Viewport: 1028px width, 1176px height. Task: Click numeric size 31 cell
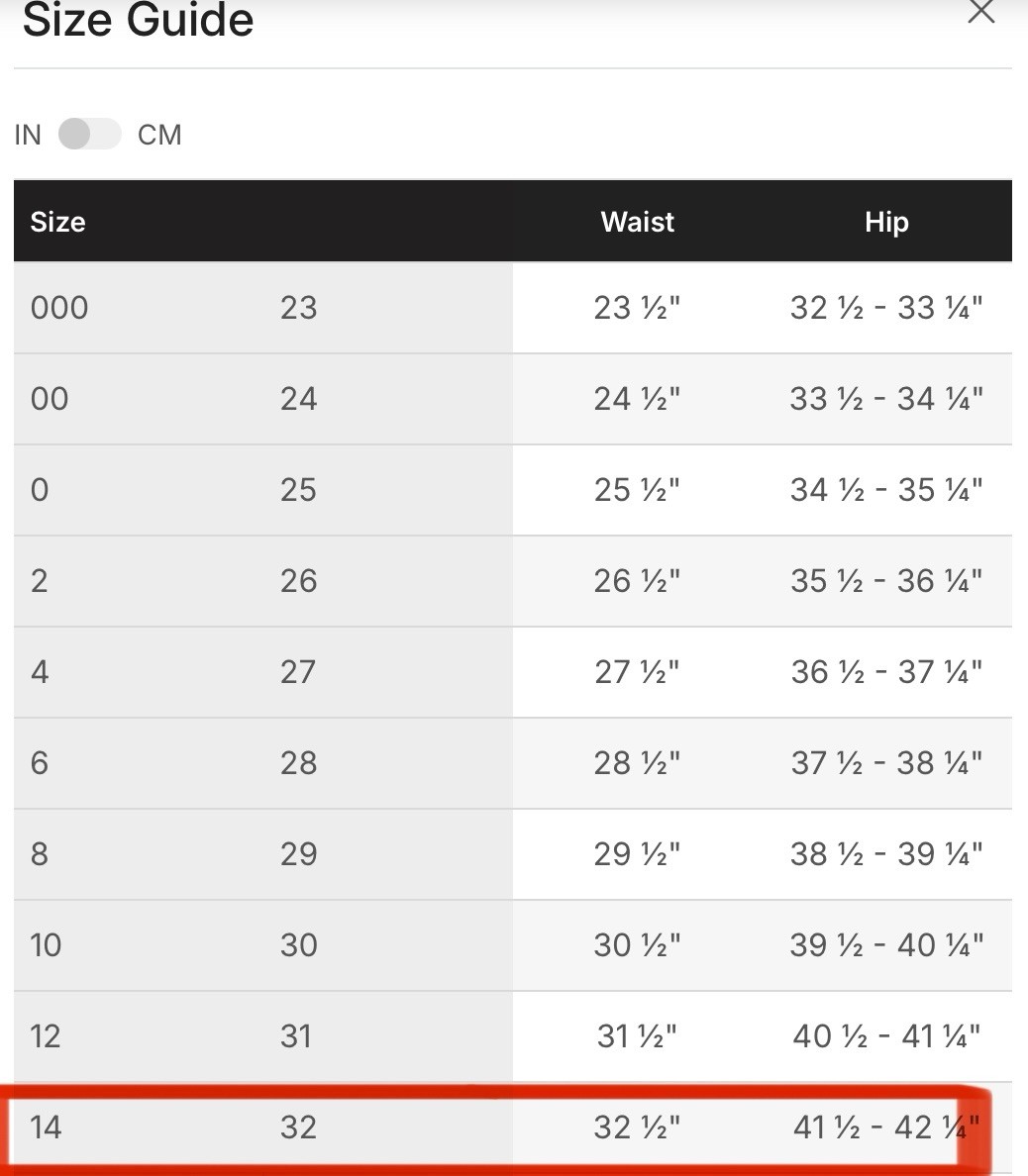296,1036
